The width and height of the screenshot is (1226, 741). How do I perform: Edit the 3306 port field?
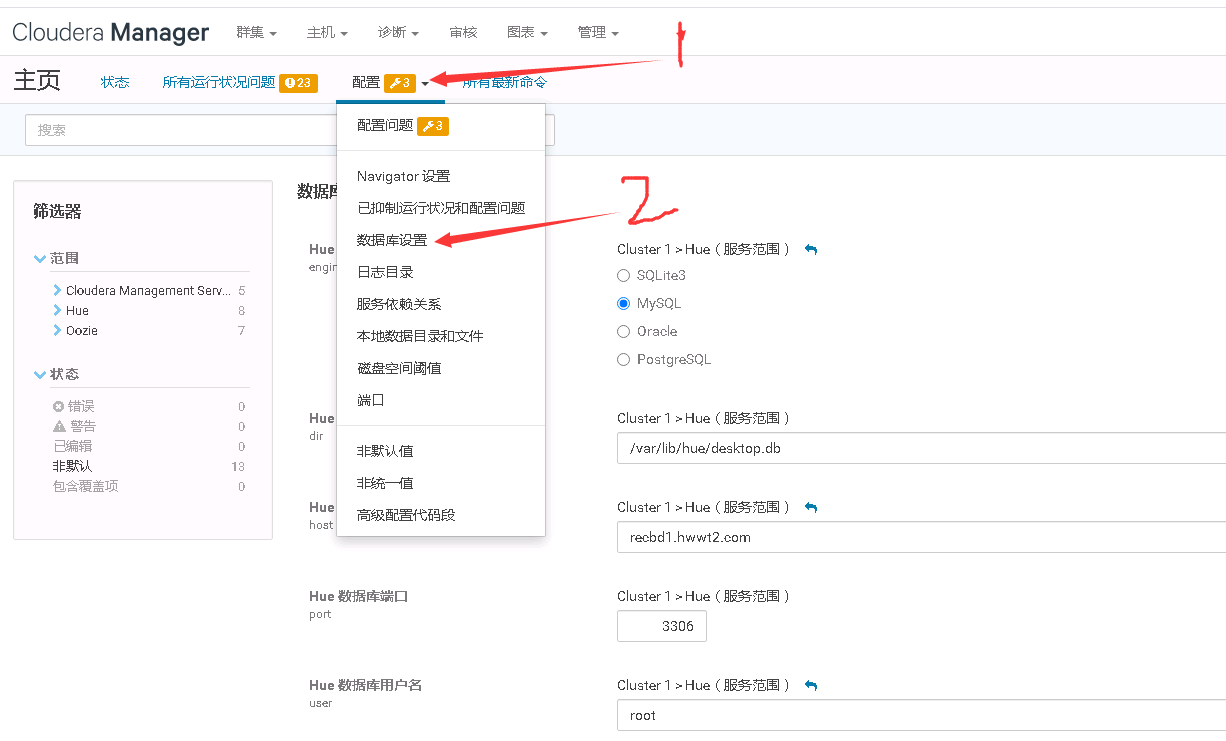(x=662, y=626)
